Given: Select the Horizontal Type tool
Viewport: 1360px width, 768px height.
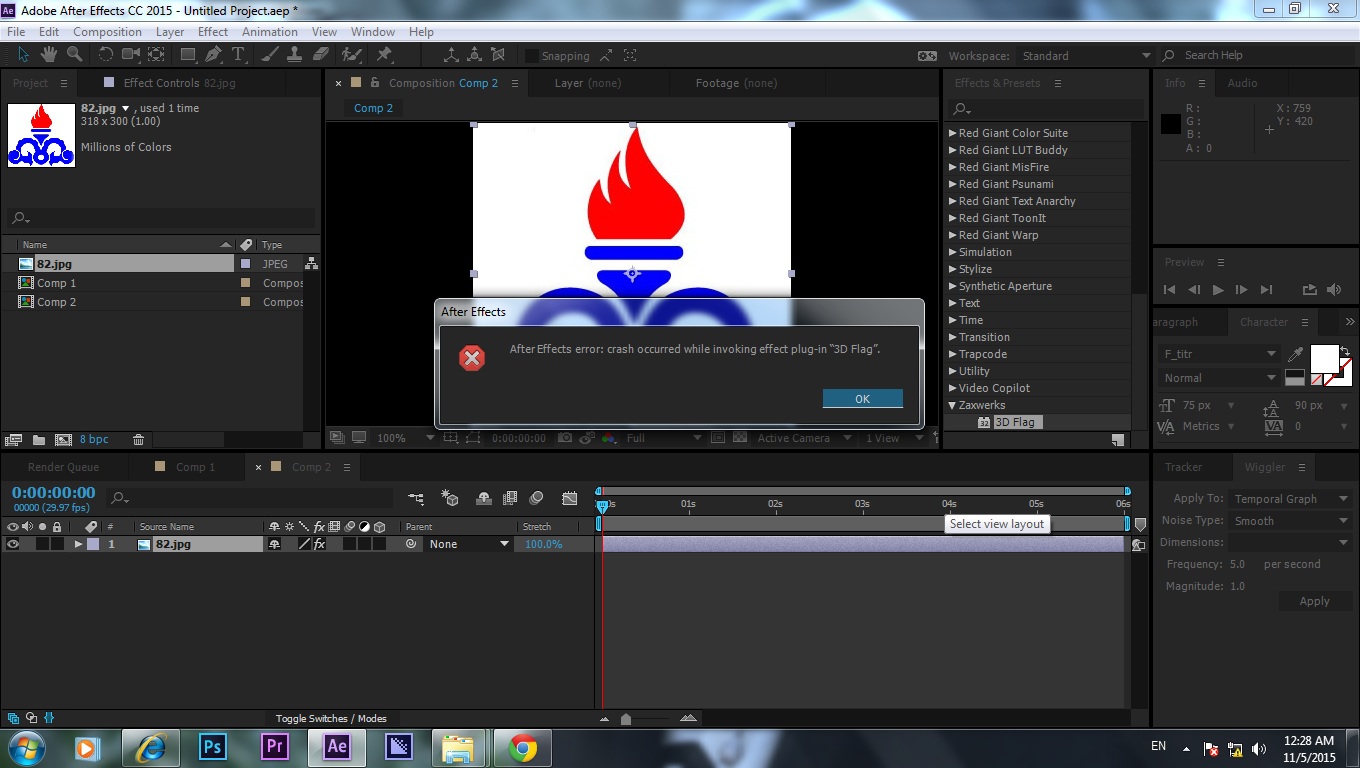Looking at the screenshot, I should [x=239, y=55].
